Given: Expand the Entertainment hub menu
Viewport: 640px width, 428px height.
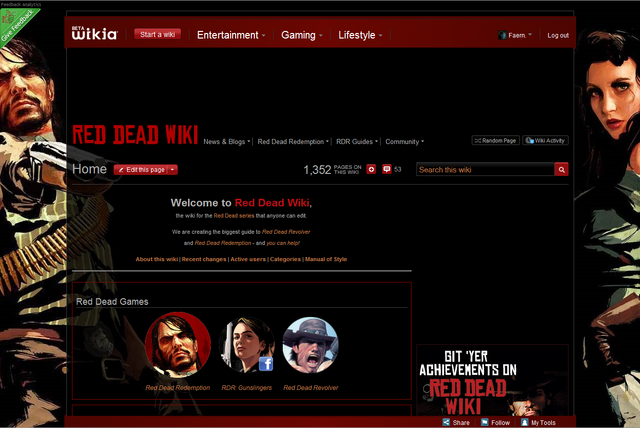Looking at the screenshot, I should point(231,35).
